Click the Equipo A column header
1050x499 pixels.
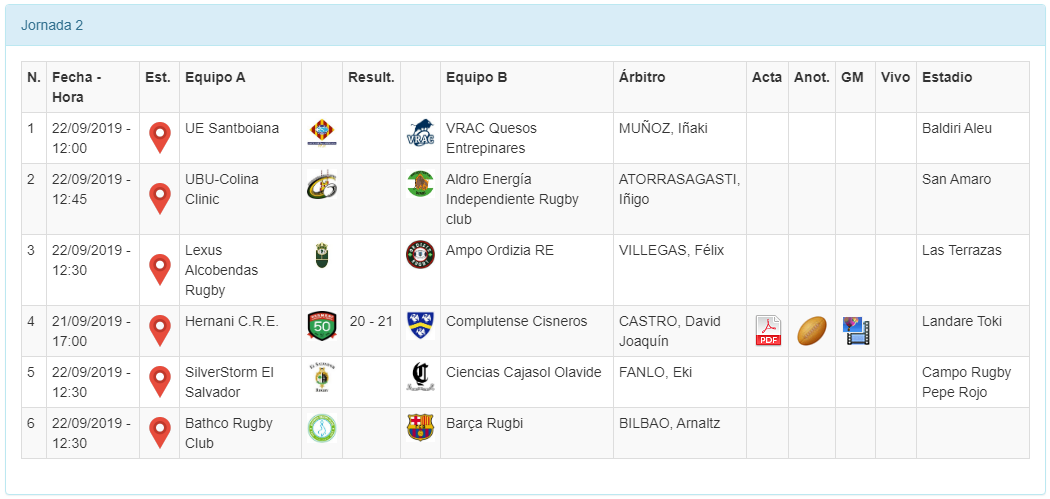coord(215,77)
